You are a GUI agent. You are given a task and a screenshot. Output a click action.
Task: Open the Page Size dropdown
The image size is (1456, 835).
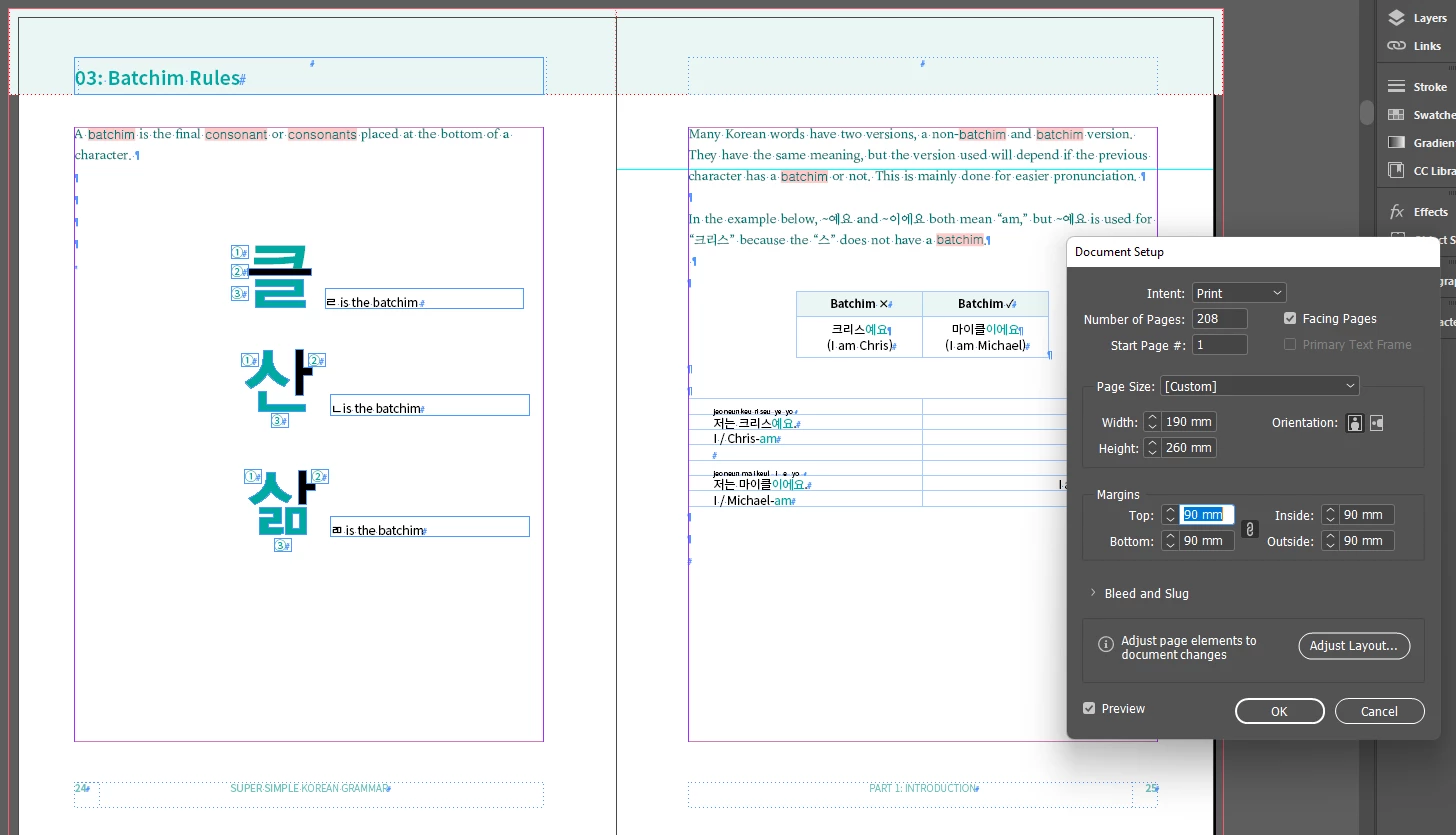point(1260,386)
